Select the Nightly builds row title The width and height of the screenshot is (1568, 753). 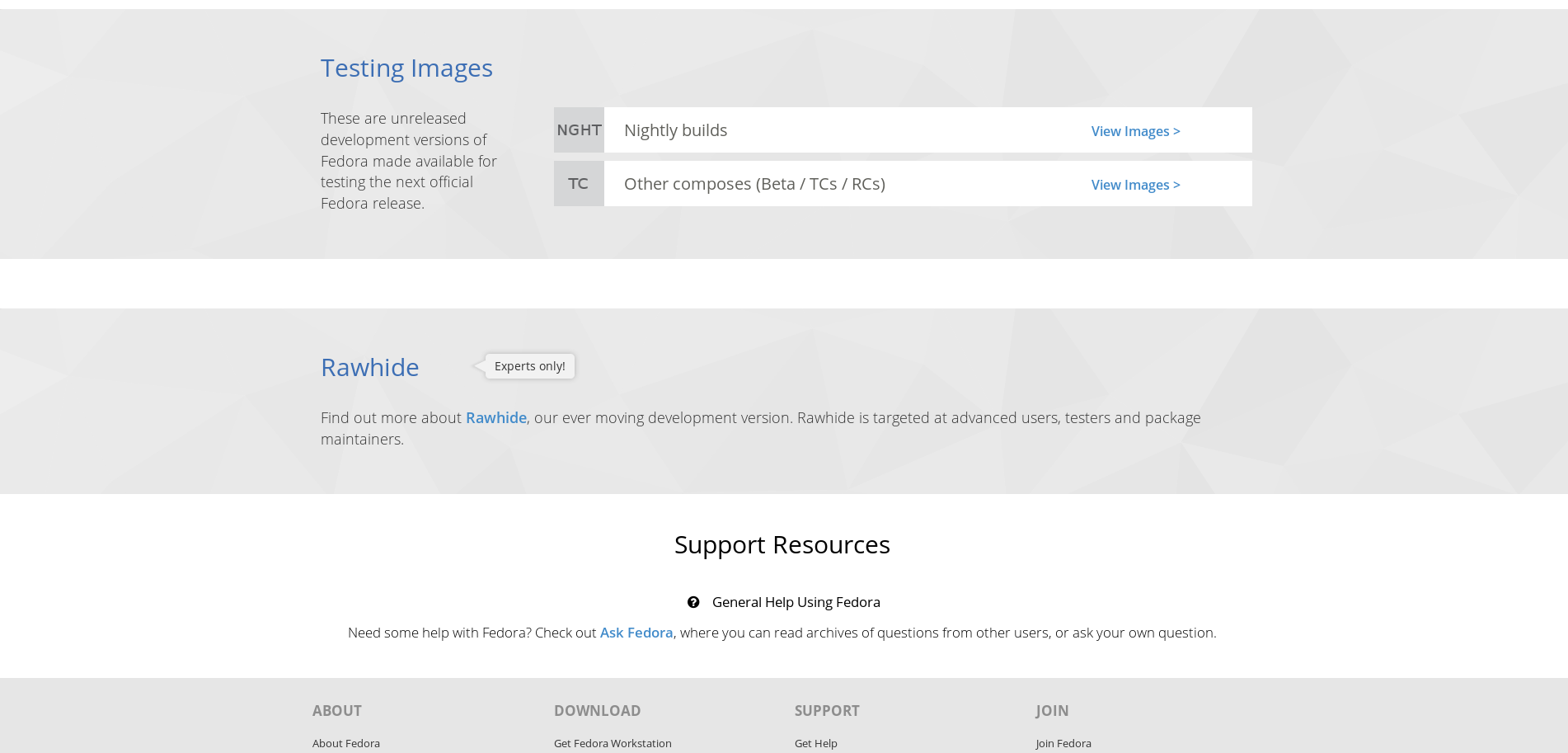point(675,130)
